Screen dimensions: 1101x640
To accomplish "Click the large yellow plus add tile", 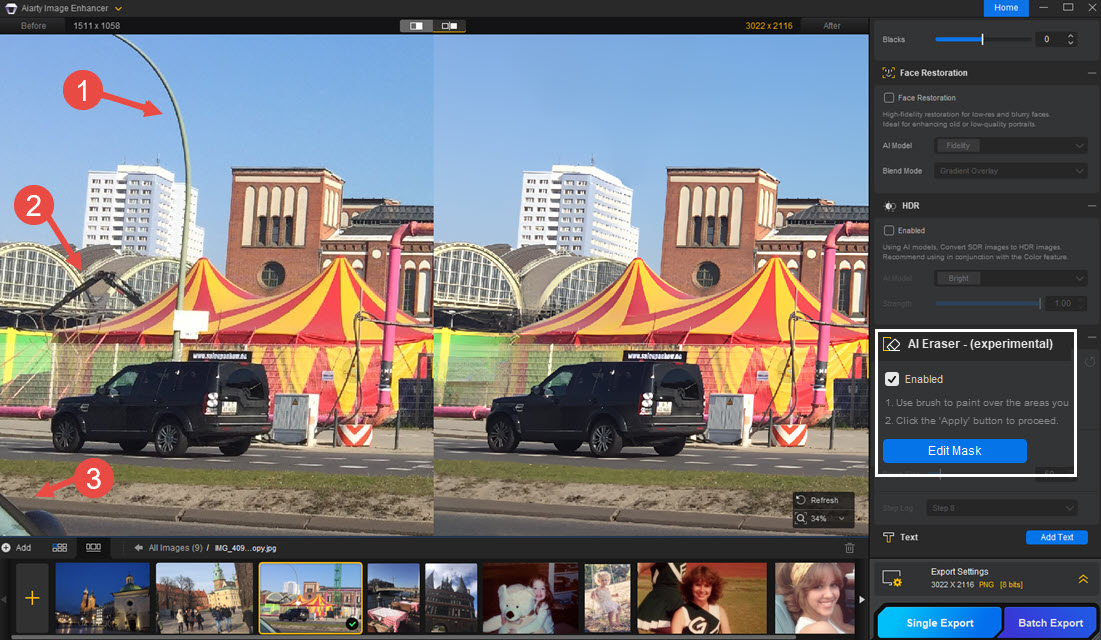I will 32,597.
